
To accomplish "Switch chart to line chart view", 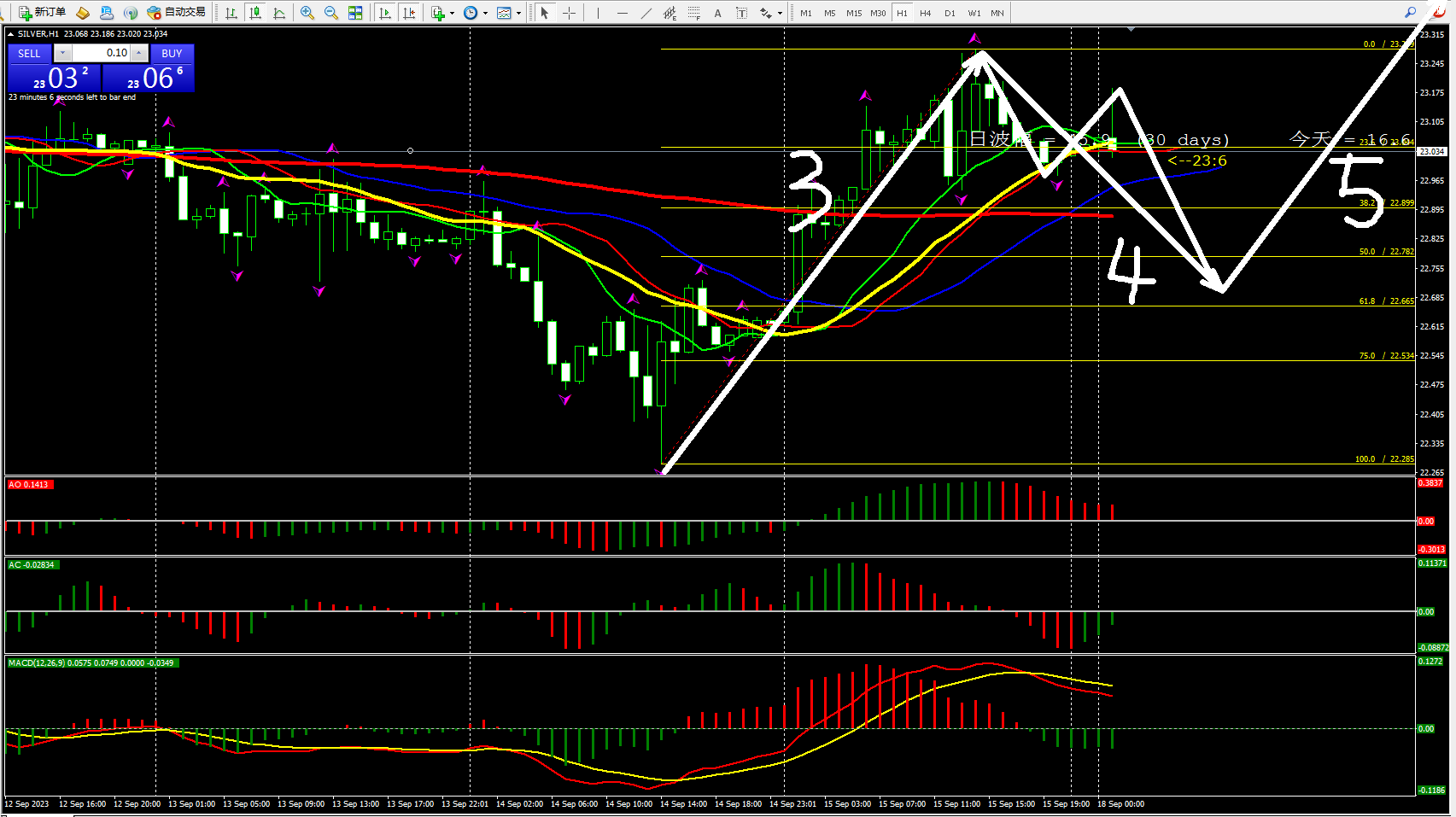I will point(279,13).
